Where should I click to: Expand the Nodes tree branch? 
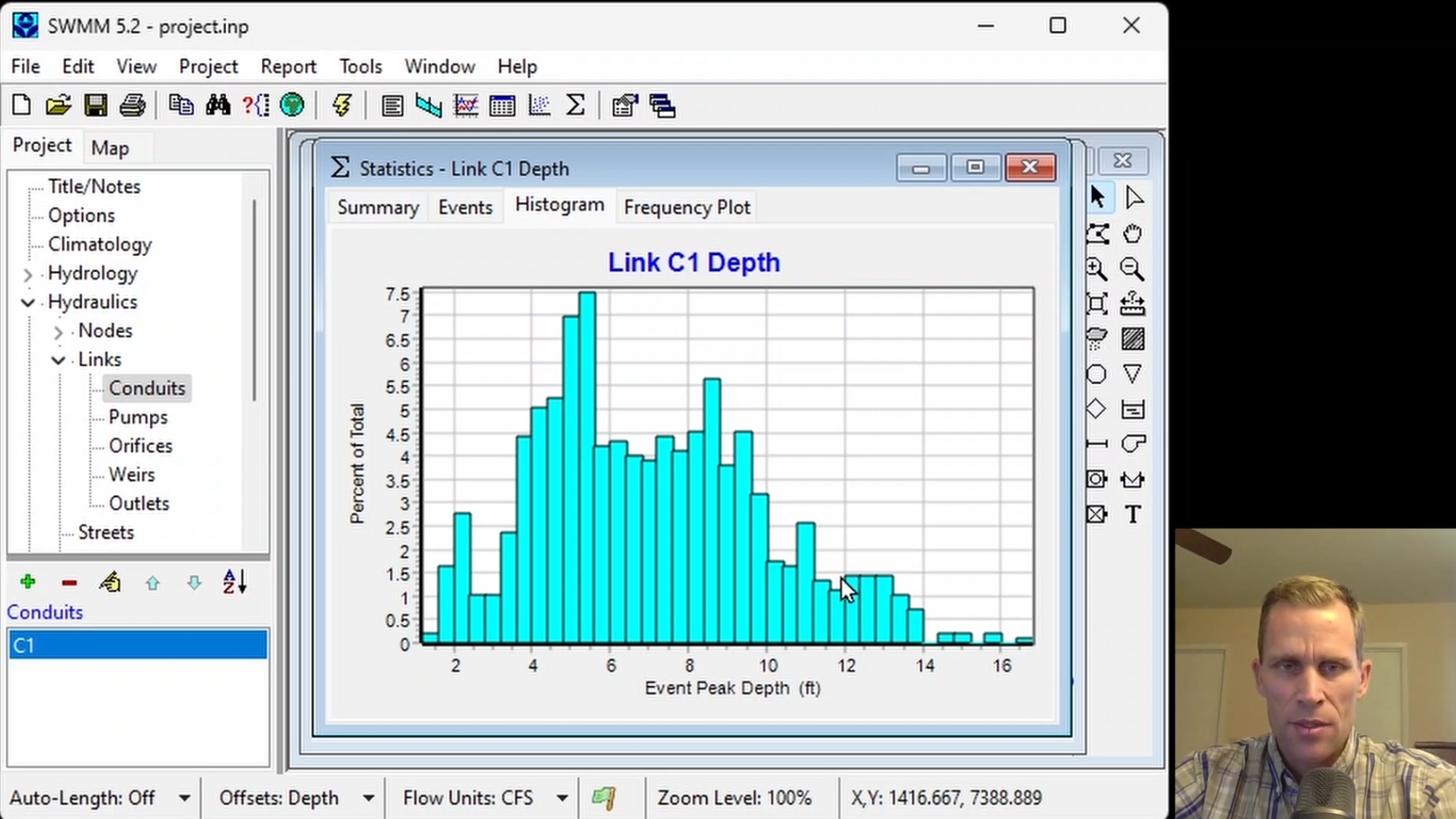(58, 332)
